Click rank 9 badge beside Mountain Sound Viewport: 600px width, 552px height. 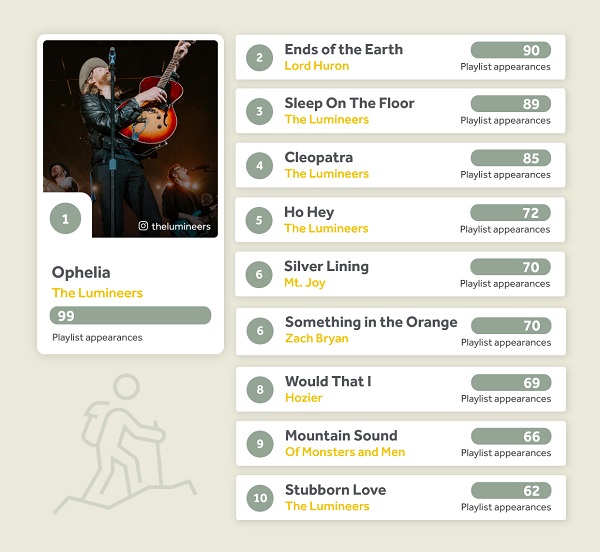[x=260, y=444]
